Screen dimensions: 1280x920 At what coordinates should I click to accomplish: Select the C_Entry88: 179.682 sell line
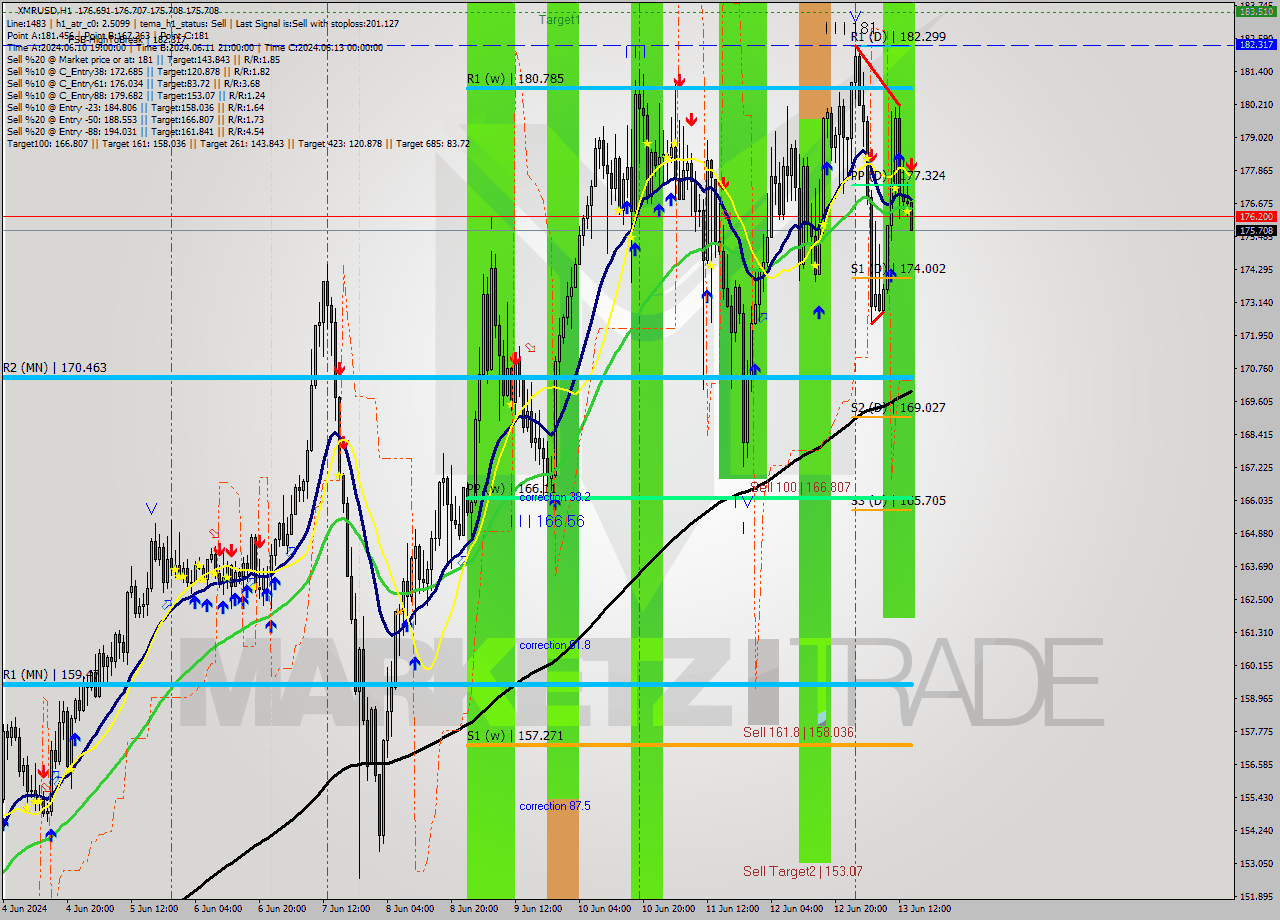pos(135,95)
